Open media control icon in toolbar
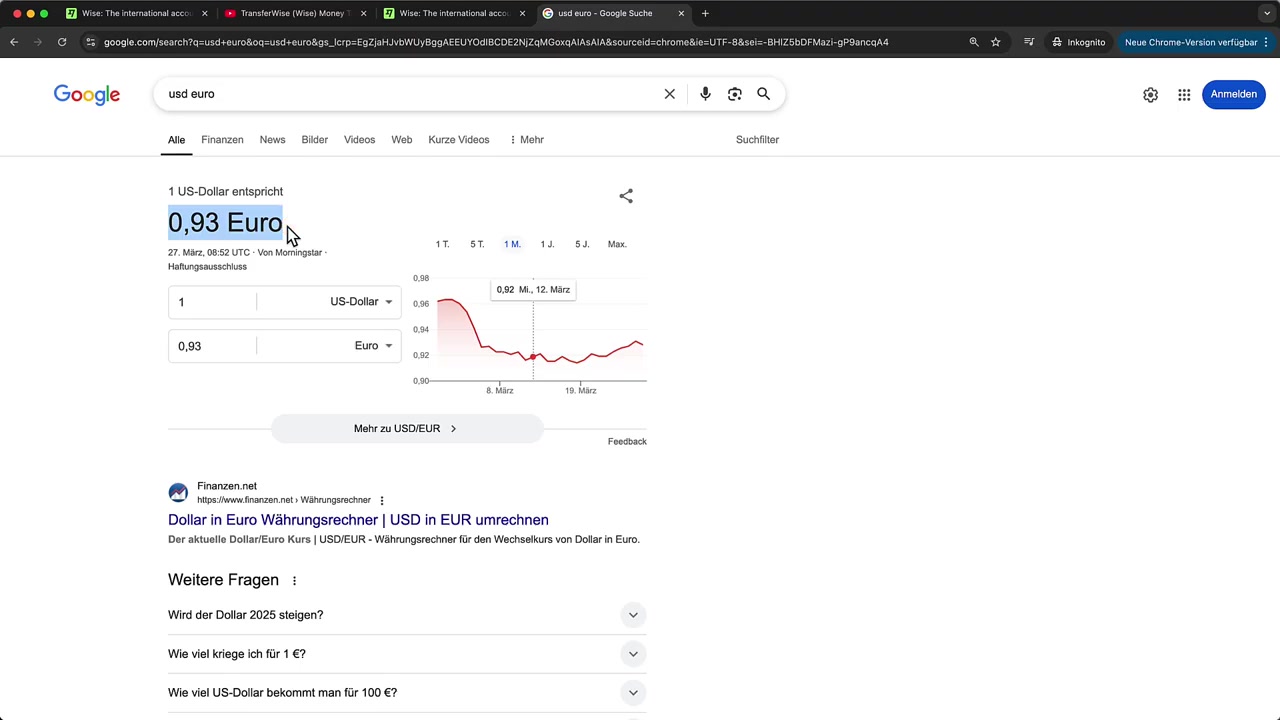Viewport: 1280px width, 720px height. 1029,42
